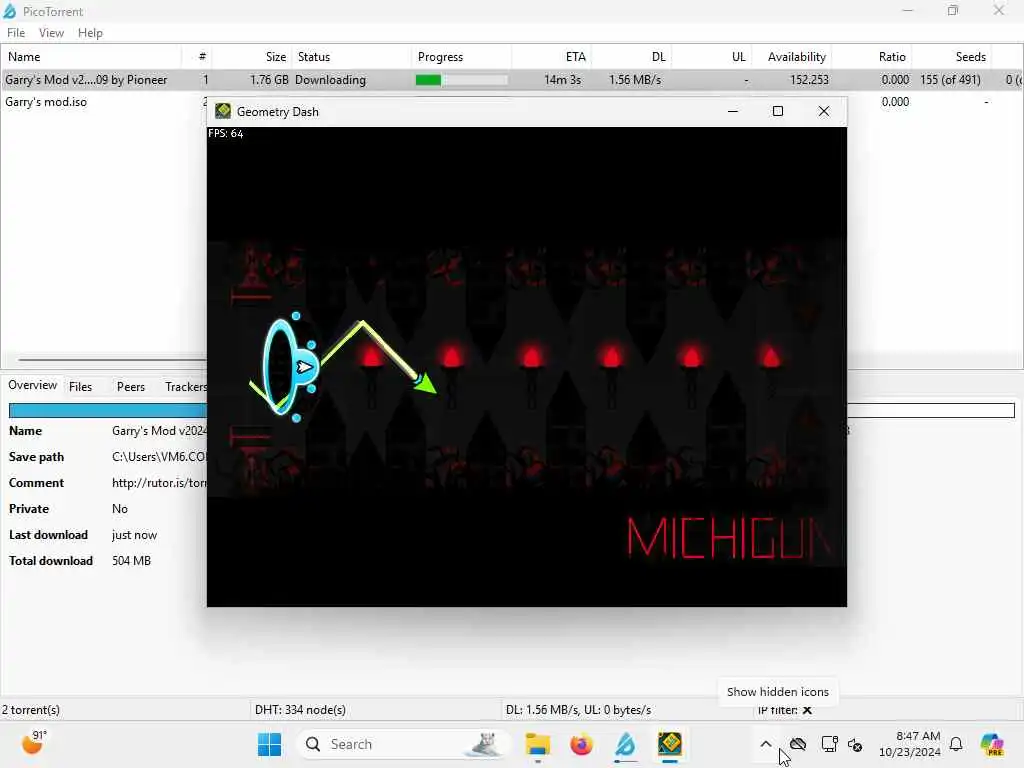Minimize the Geometry Dash window
This screenshot has height=768, width=1024.
(x=733, y=111)
